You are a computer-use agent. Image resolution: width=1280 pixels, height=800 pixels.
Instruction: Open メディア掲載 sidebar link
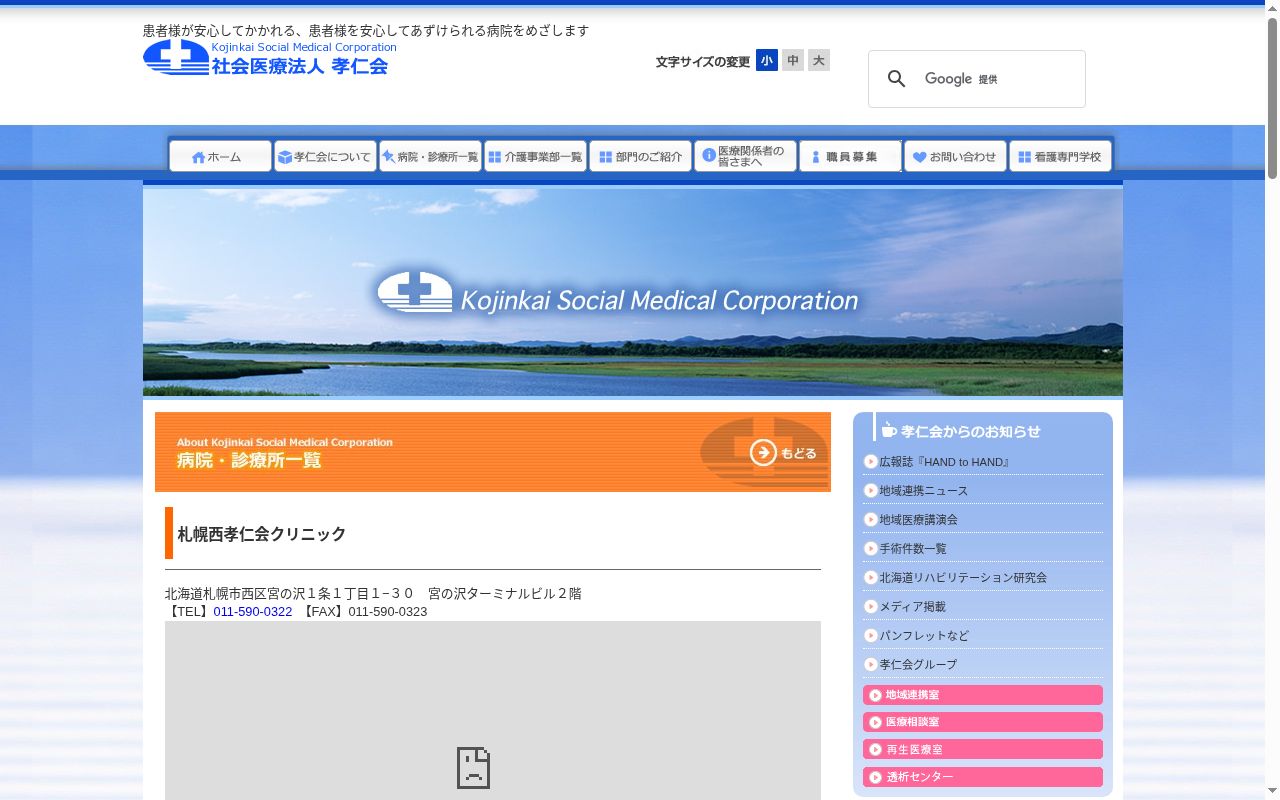click(912, 607)
